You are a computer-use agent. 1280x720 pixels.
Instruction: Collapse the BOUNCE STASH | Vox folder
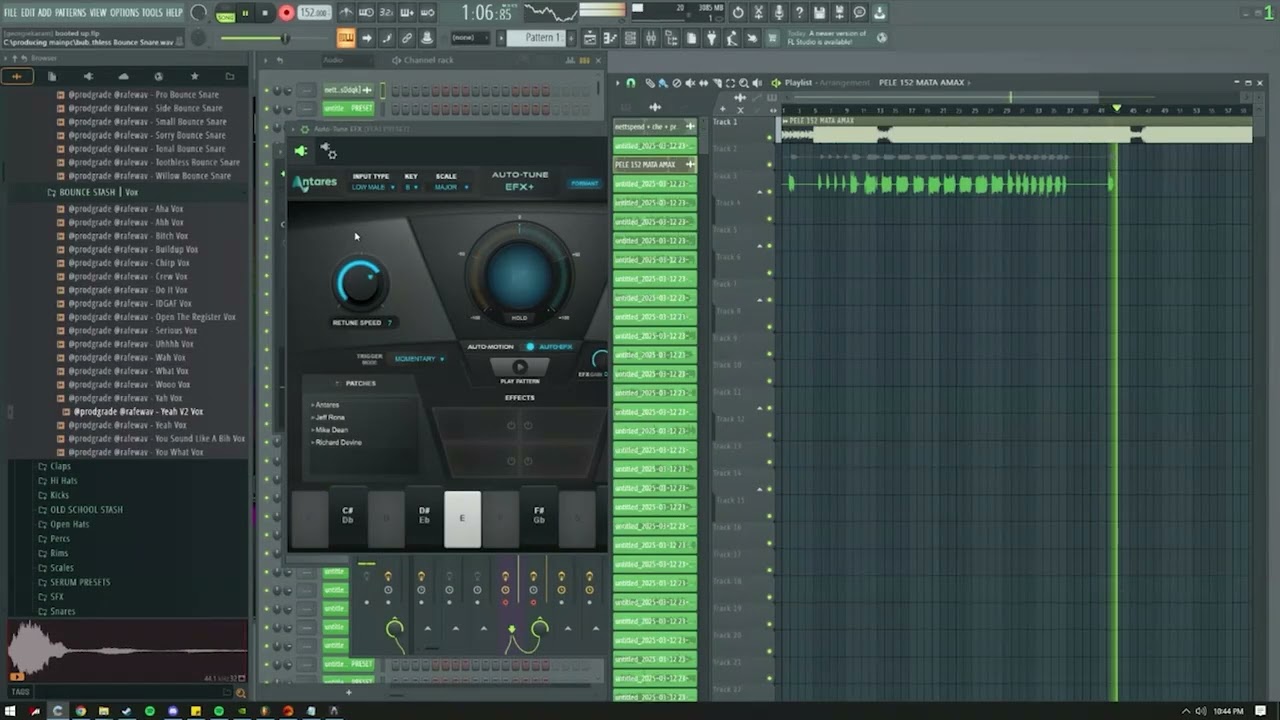coord(98,192)
